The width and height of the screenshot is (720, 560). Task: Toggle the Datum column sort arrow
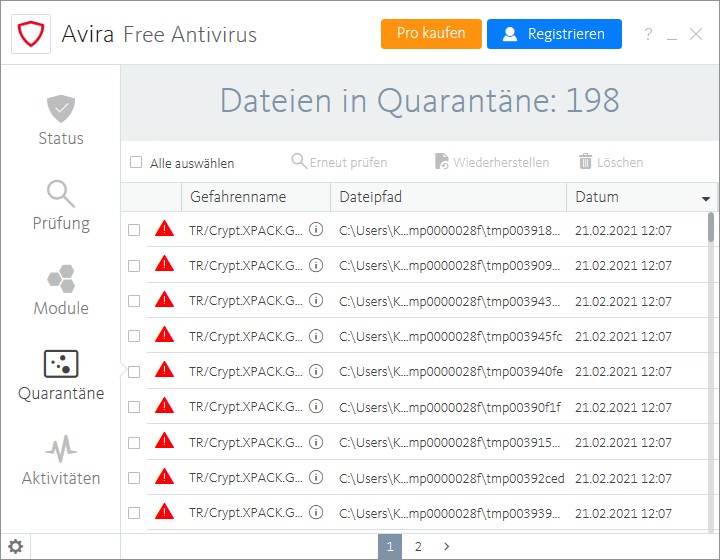tap(706, 199)
